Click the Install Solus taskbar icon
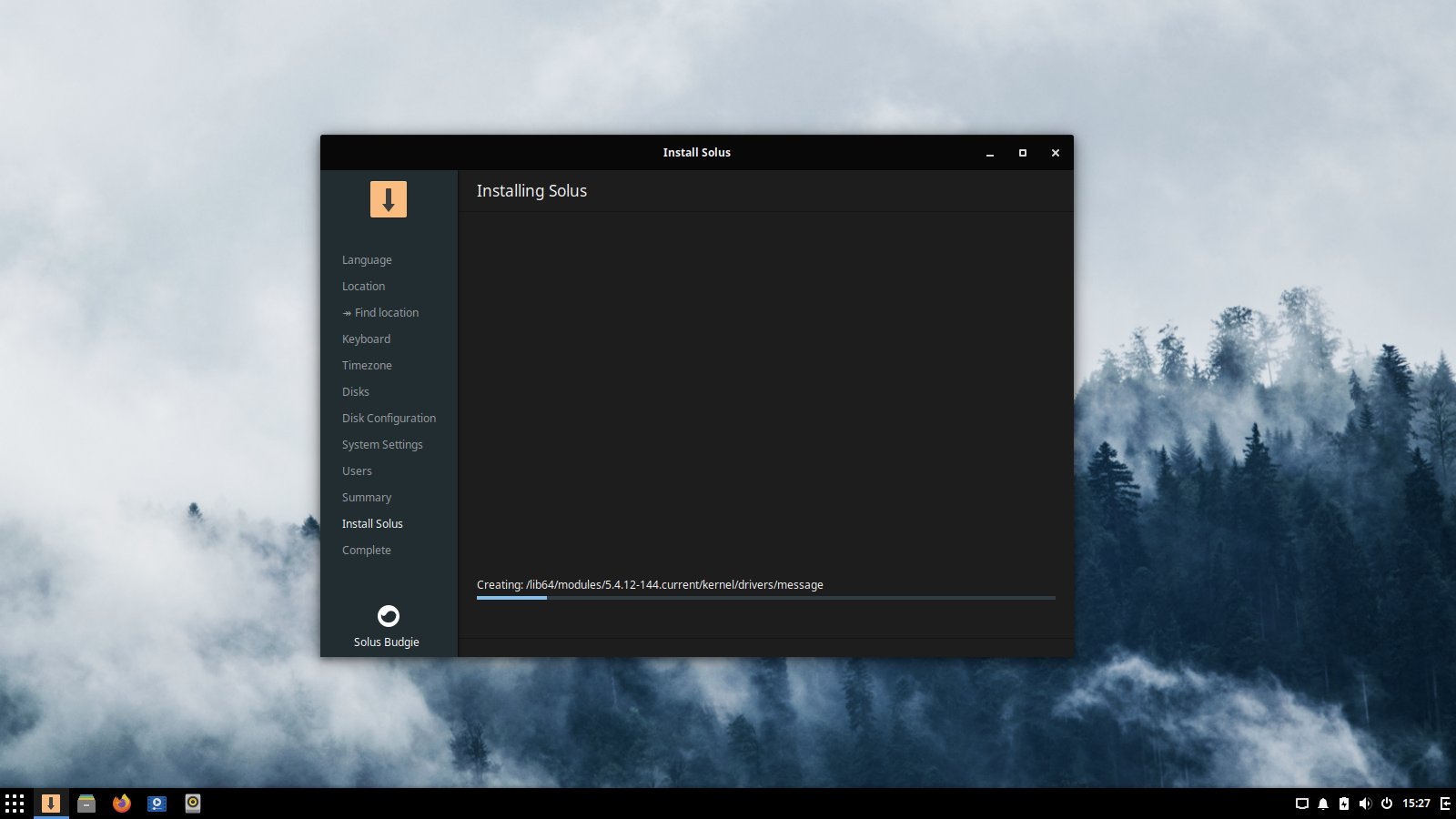The height and width of the screenshot is (819, 1456). pos(51,804)
